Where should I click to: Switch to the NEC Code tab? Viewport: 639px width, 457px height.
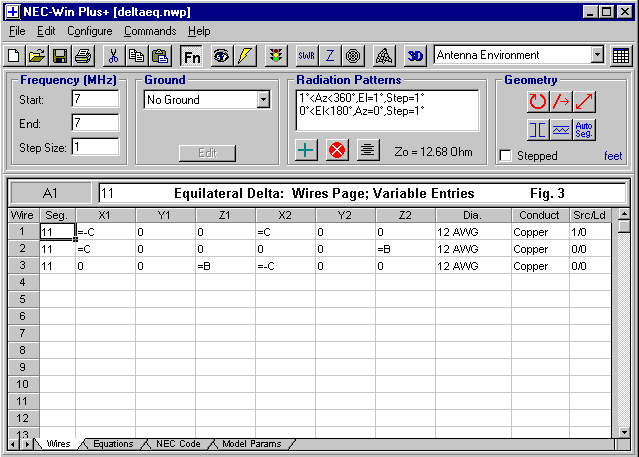point(177,443)
